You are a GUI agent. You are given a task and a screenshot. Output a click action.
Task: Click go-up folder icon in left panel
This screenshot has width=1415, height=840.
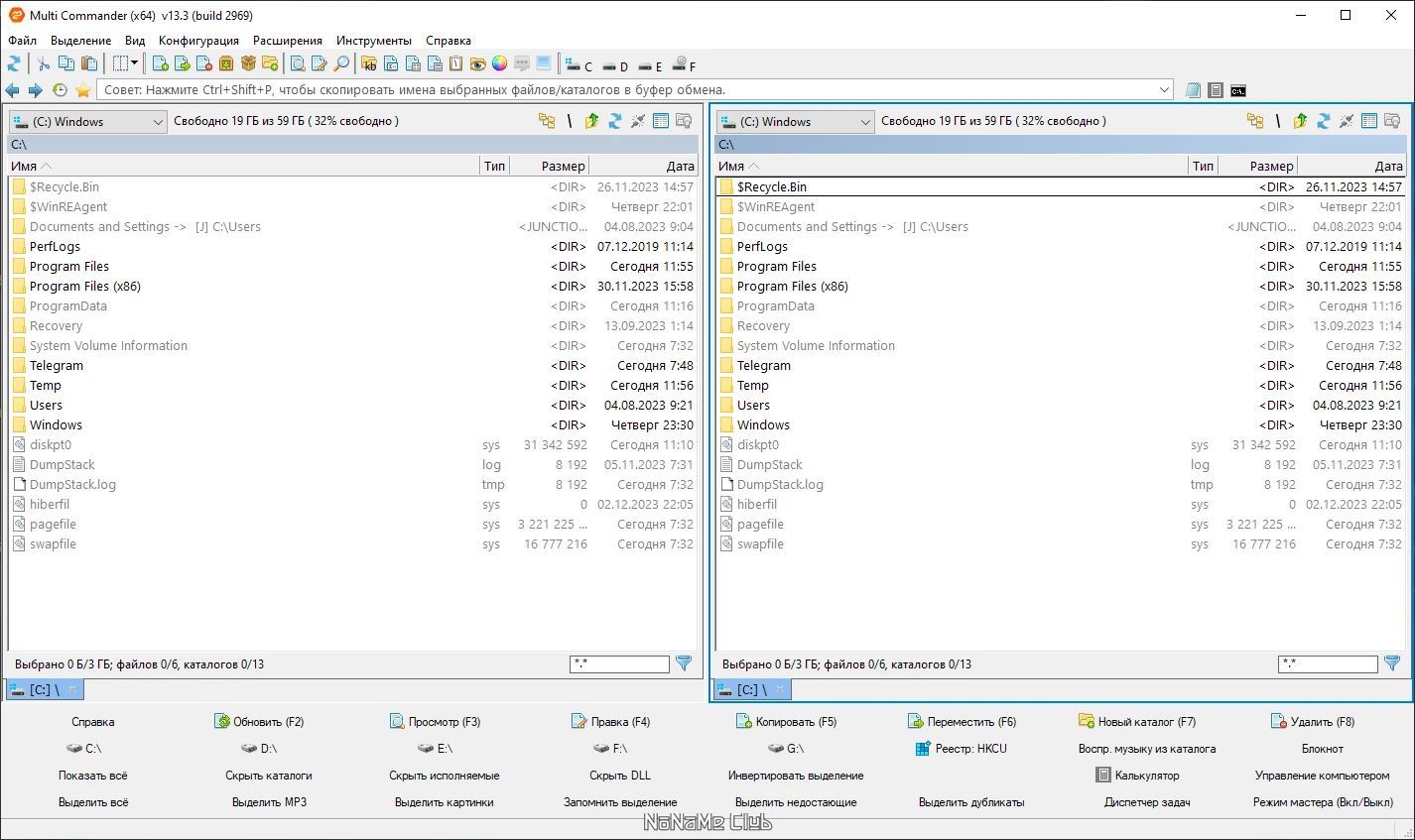(592, 121)
